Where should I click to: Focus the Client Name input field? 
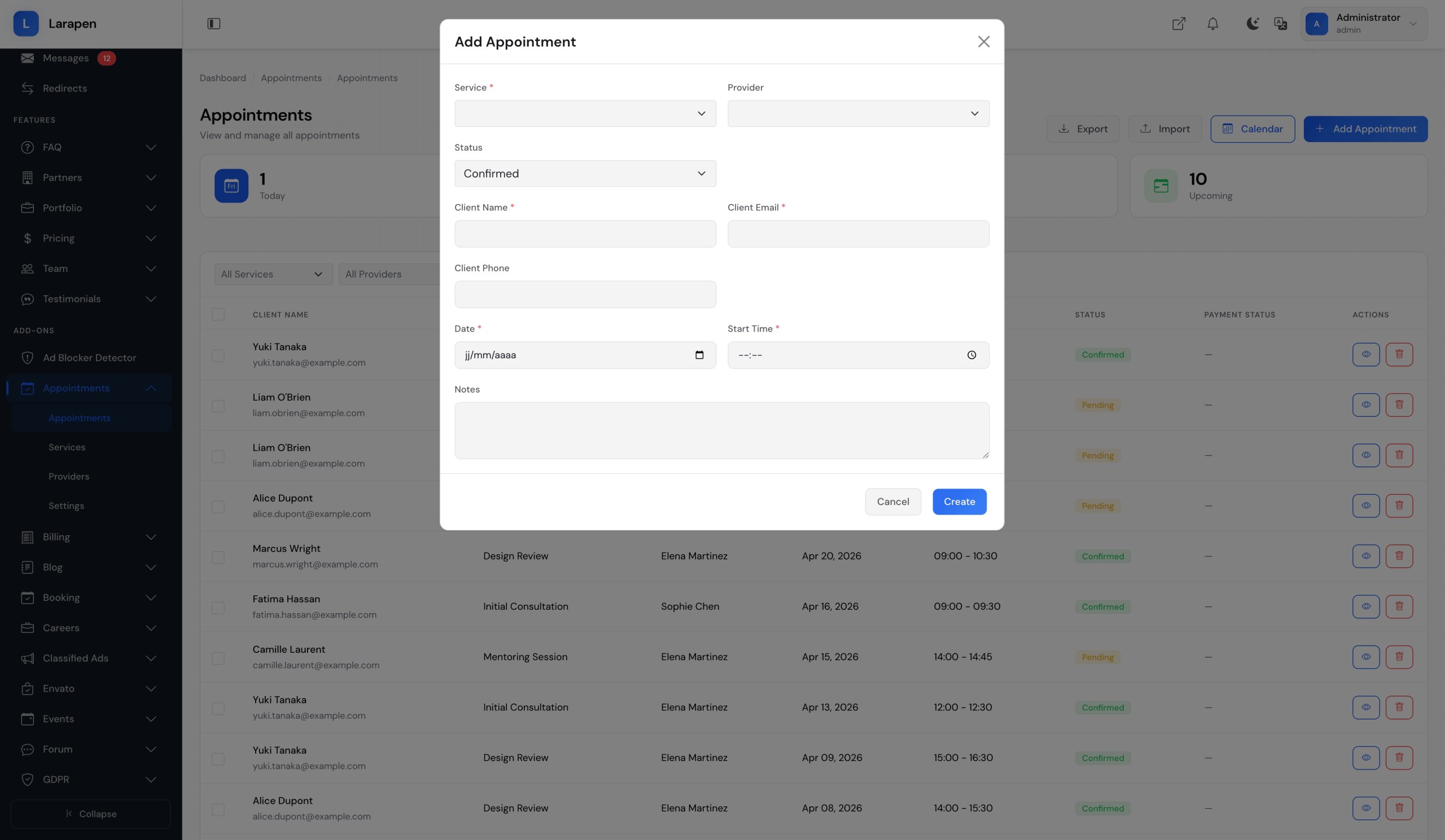[585, 234]
